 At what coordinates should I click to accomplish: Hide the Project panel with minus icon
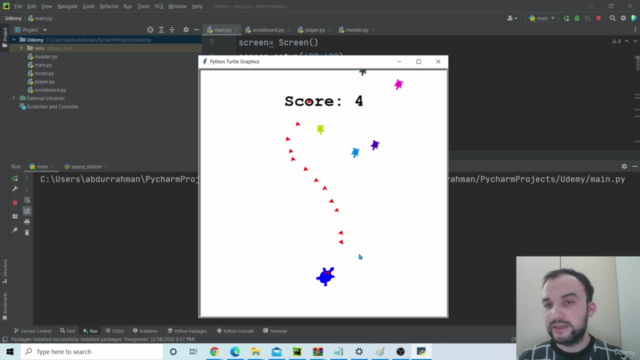click(196, 30)
